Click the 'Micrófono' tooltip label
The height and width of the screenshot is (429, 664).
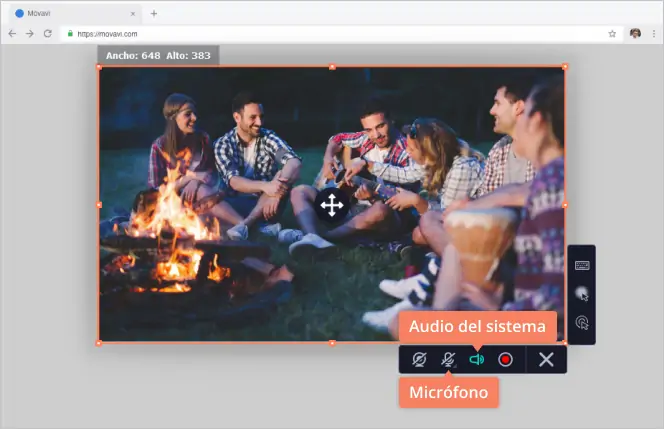(448, 393)
